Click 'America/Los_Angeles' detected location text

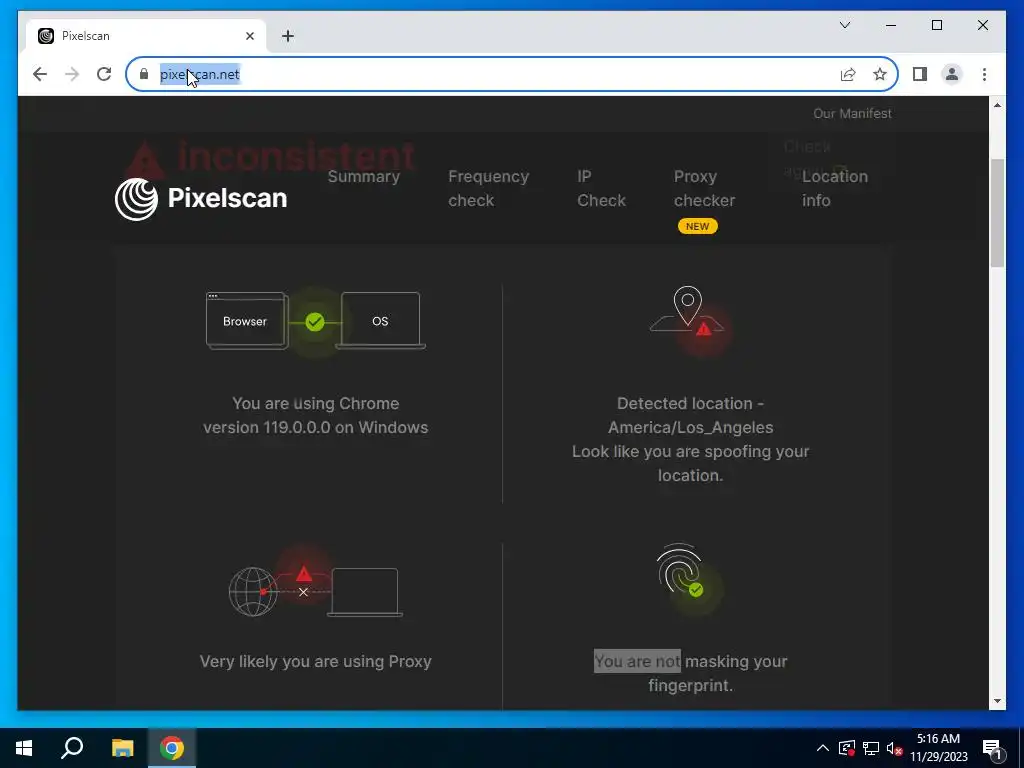[690, 428]
